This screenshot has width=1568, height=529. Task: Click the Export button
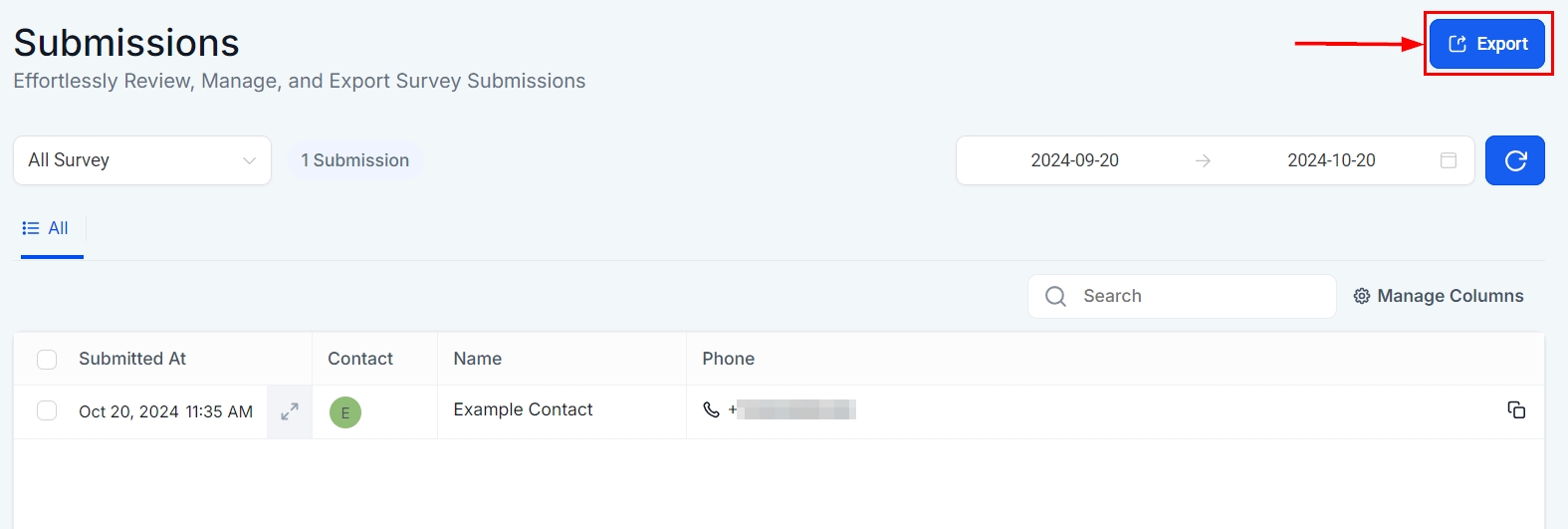pos(1487,44)
